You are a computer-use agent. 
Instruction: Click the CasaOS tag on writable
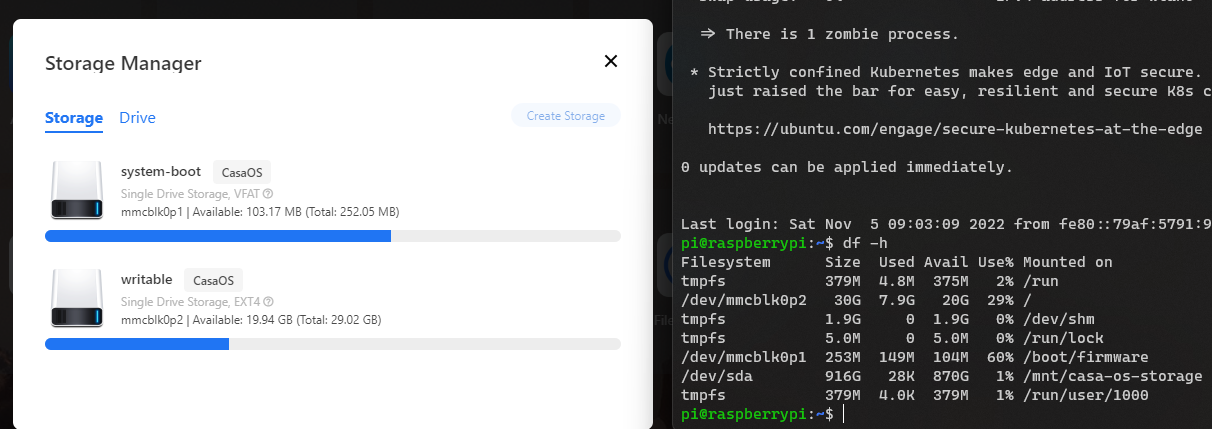(213, 280)
